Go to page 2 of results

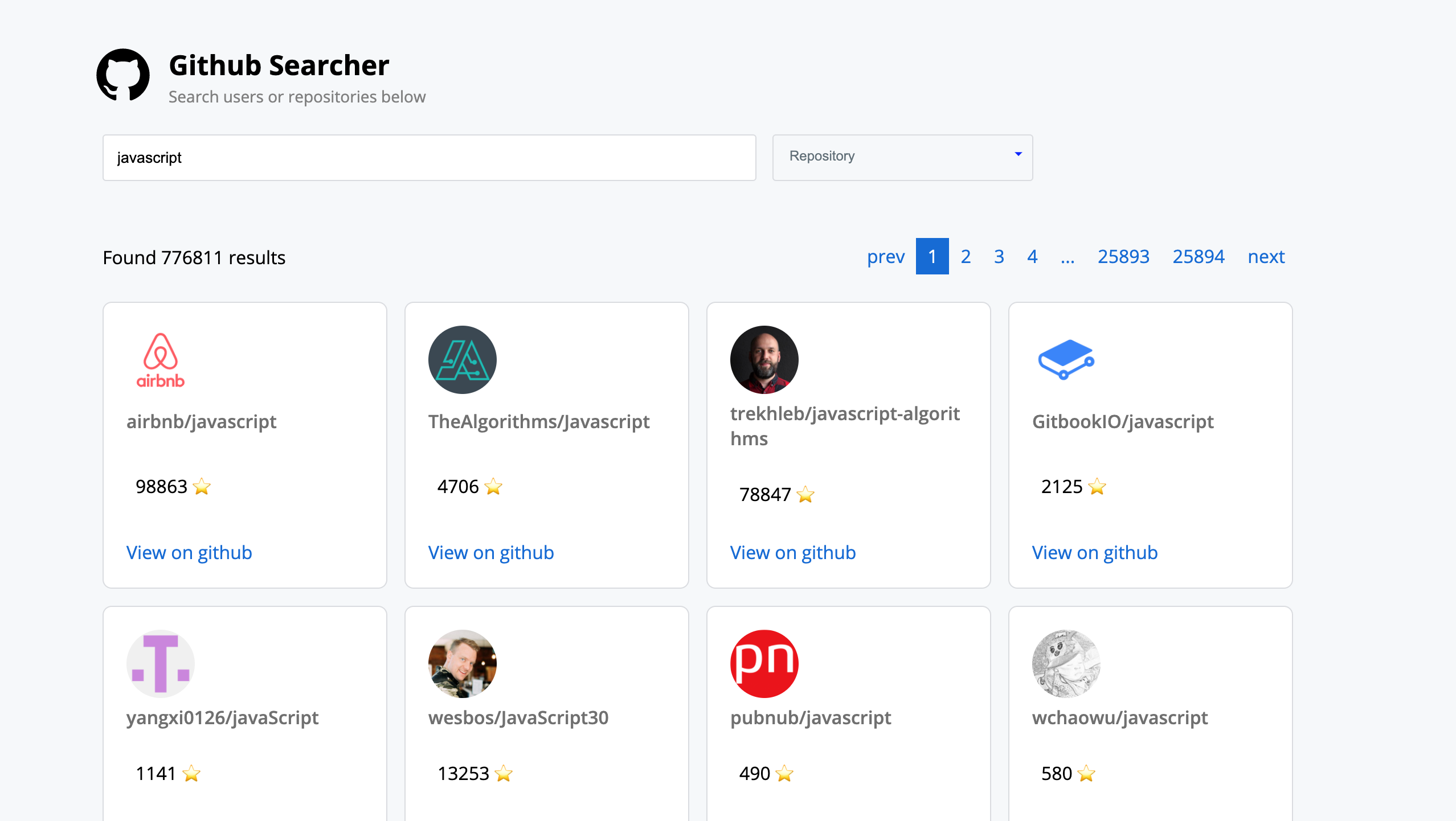966,256
